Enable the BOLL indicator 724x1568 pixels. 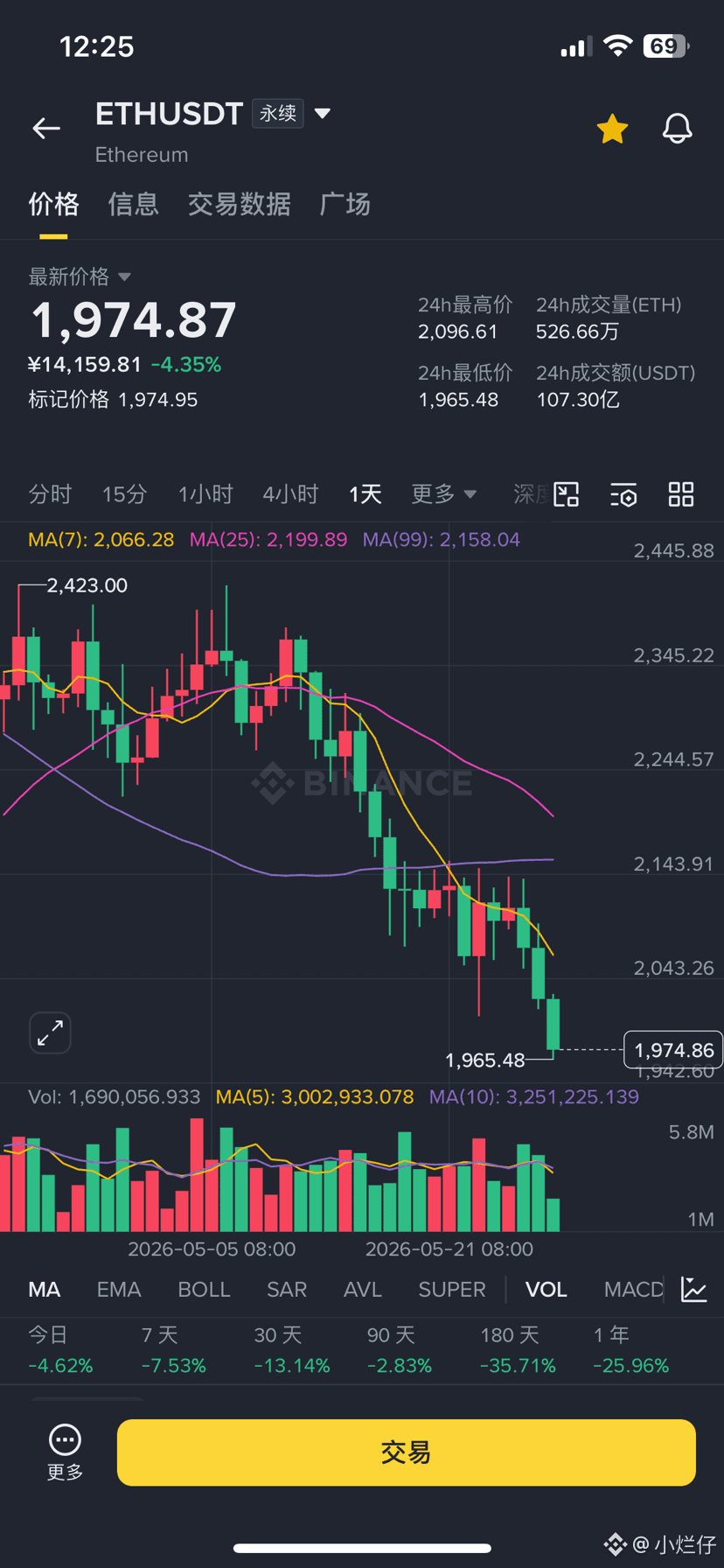204,1290
